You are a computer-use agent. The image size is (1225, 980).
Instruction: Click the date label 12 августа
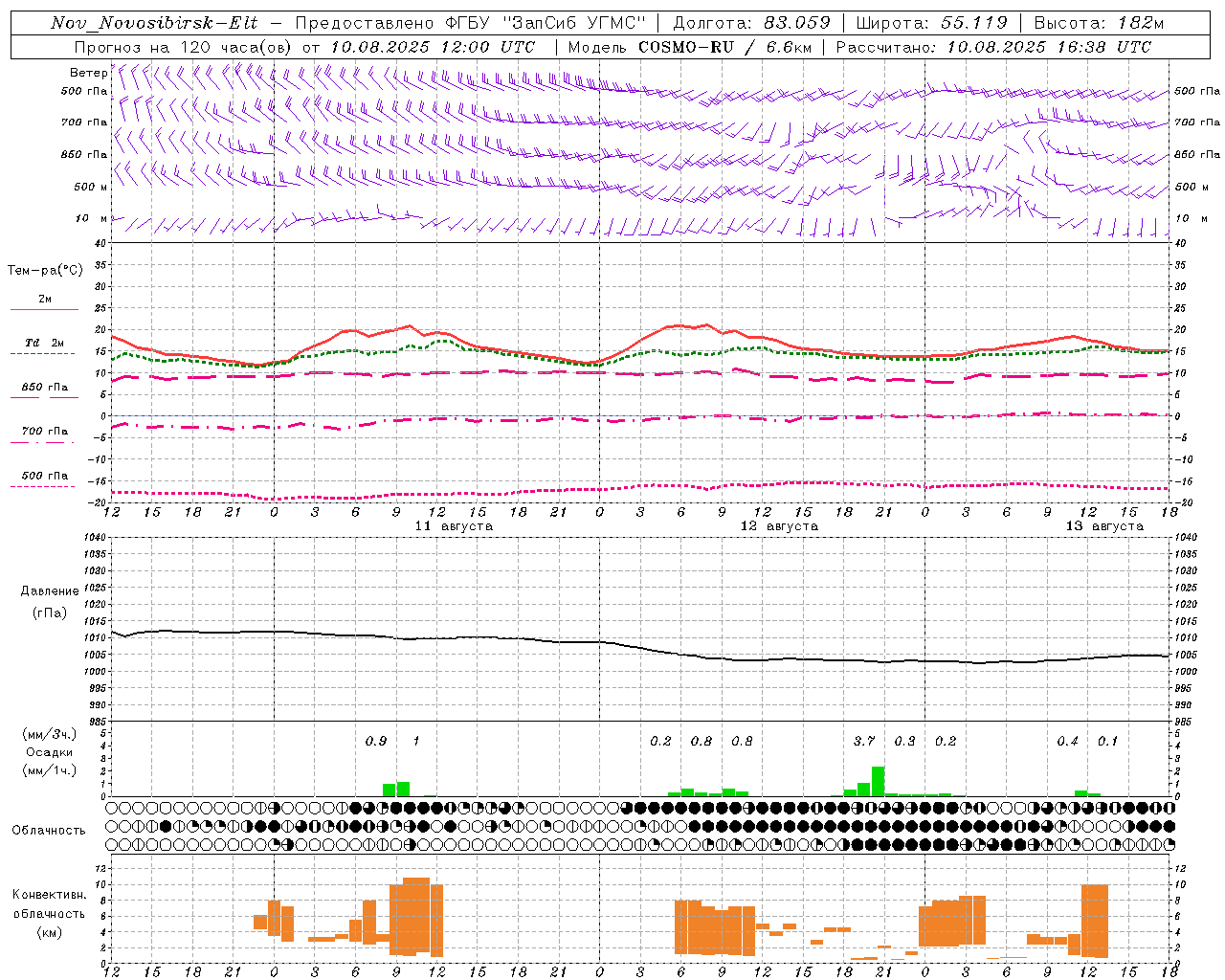pos(779,526)
